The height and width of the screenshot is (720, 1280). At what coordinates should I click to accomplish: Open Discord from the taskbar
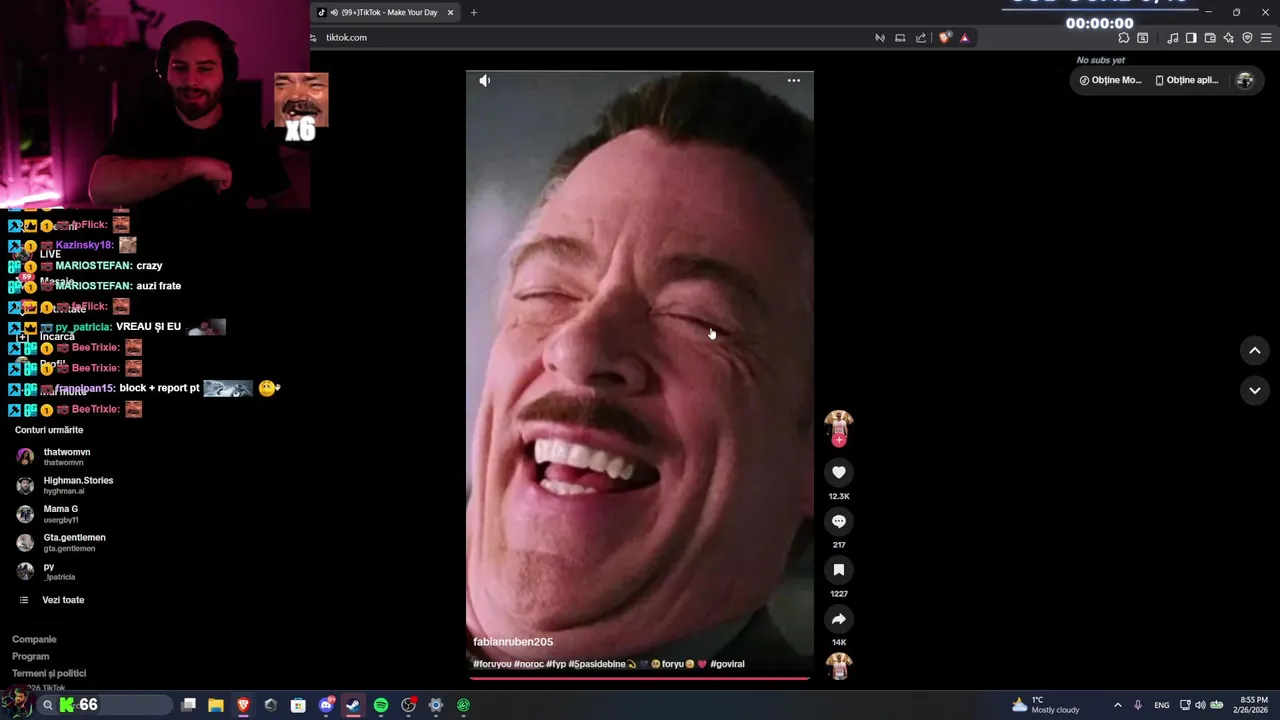coord(326,705)
